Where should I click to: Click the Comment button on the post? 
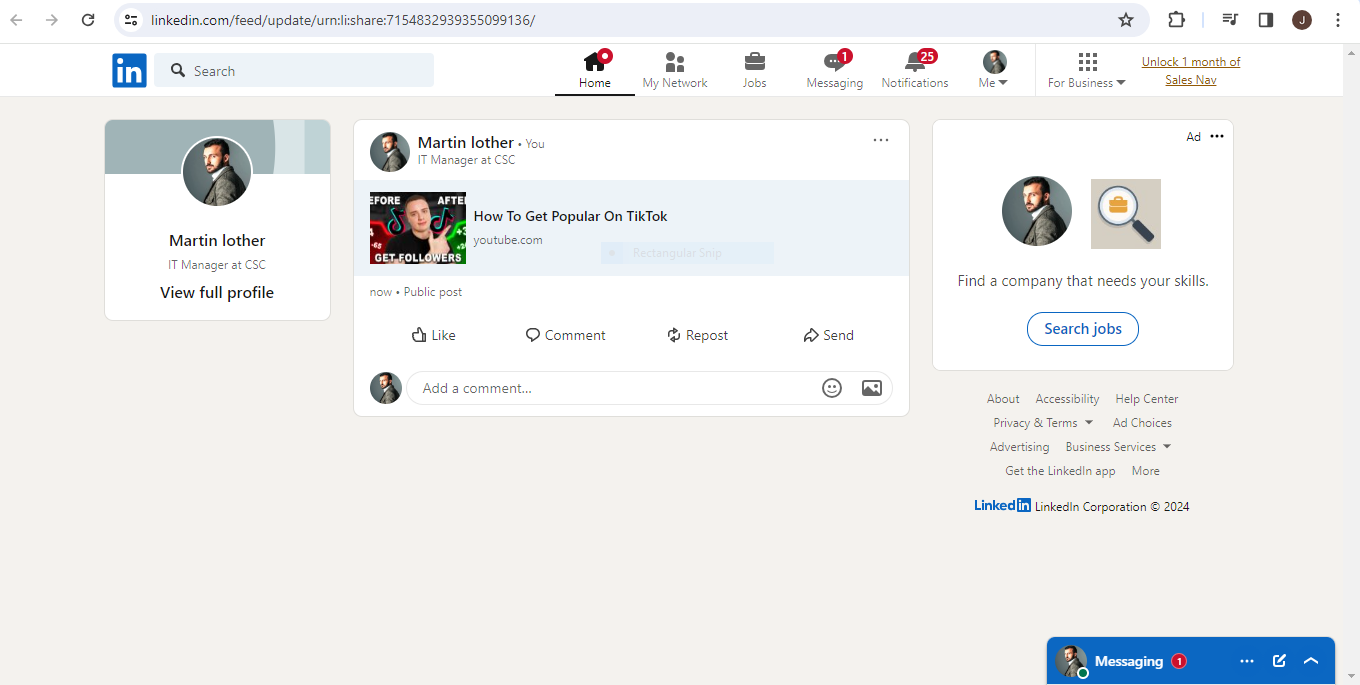[566, 335]
